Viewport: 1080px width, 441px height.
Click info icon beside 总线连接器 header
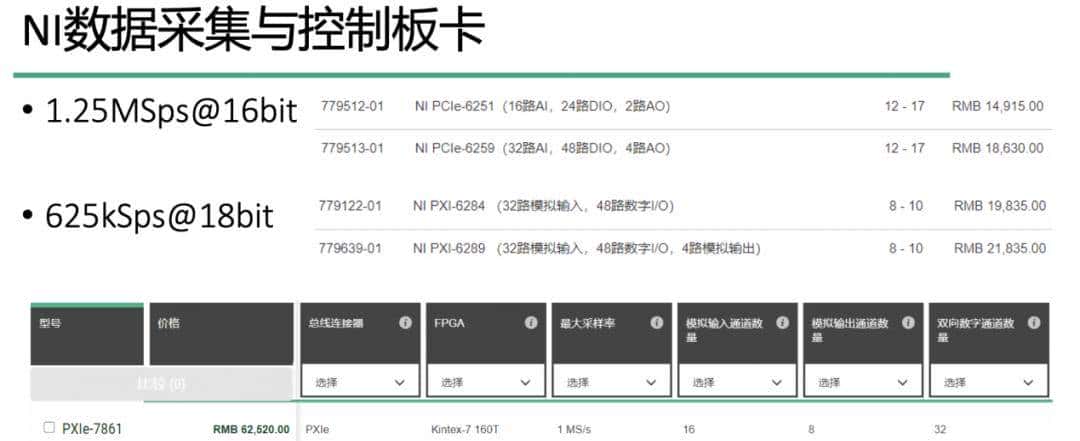405,322
